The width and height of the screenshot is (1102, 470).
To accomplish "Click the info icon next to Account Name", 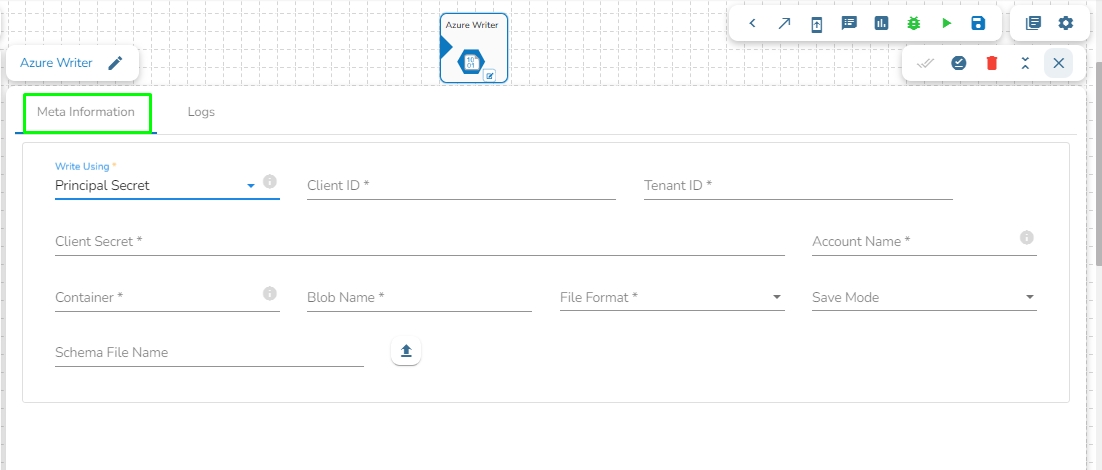I will [1026, 238].
